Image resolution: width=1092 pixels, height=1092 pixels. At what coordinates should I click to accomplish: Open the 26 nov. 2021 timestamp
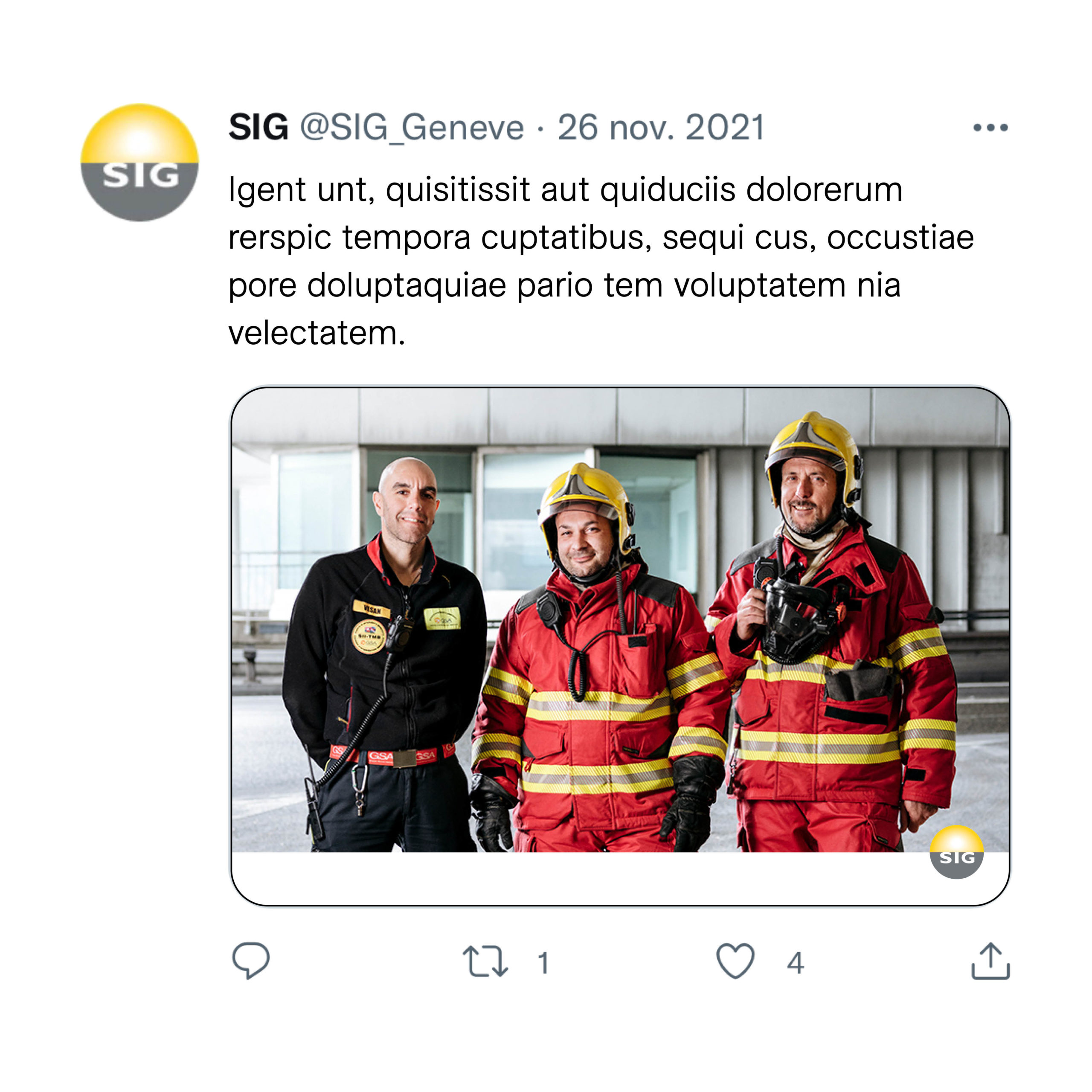tap(661, 128)
